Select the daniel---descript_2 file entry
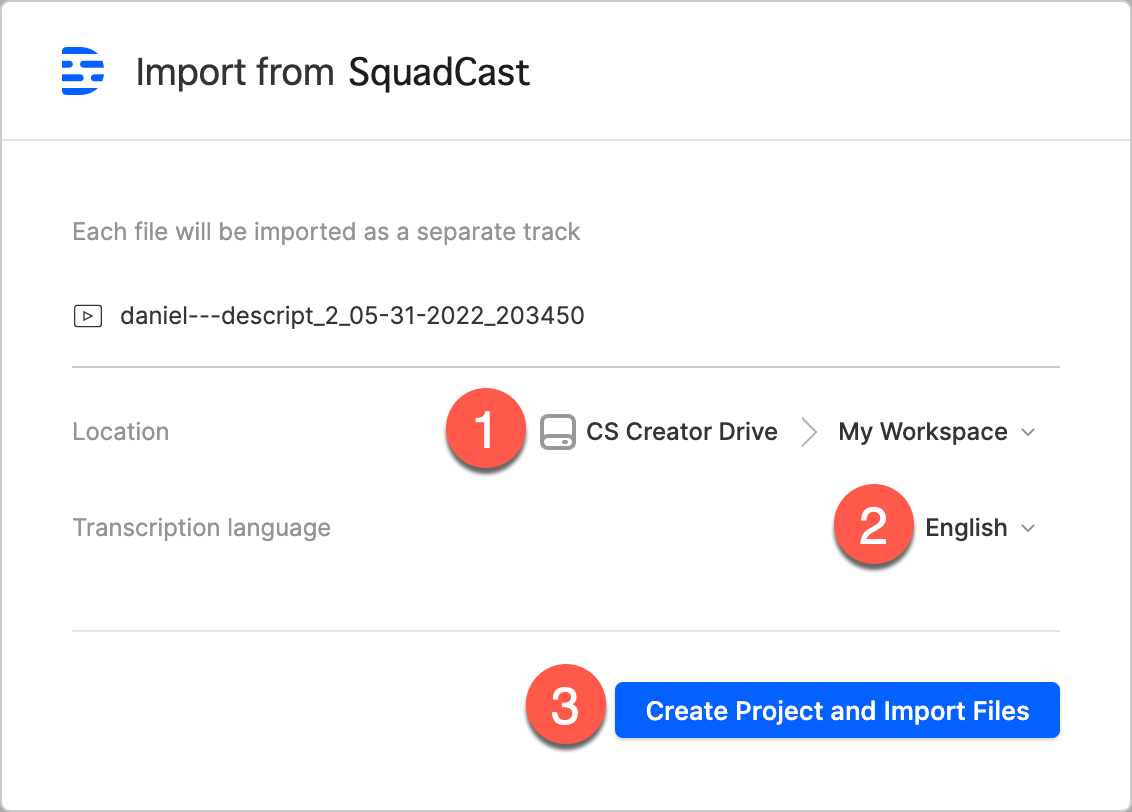The image size is (1132, 812). click(352, 316)
